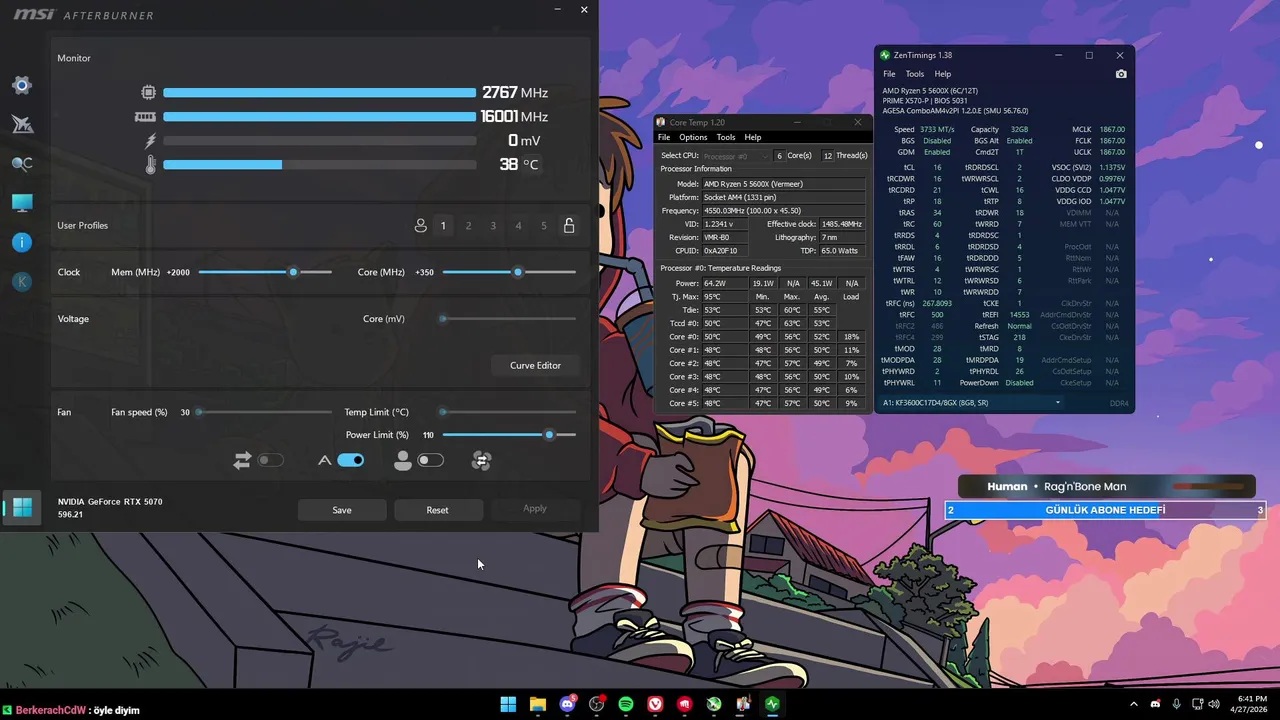Open the hardware monitor screen icon in sidebar
1280x720 pixels.
[22, 203]
